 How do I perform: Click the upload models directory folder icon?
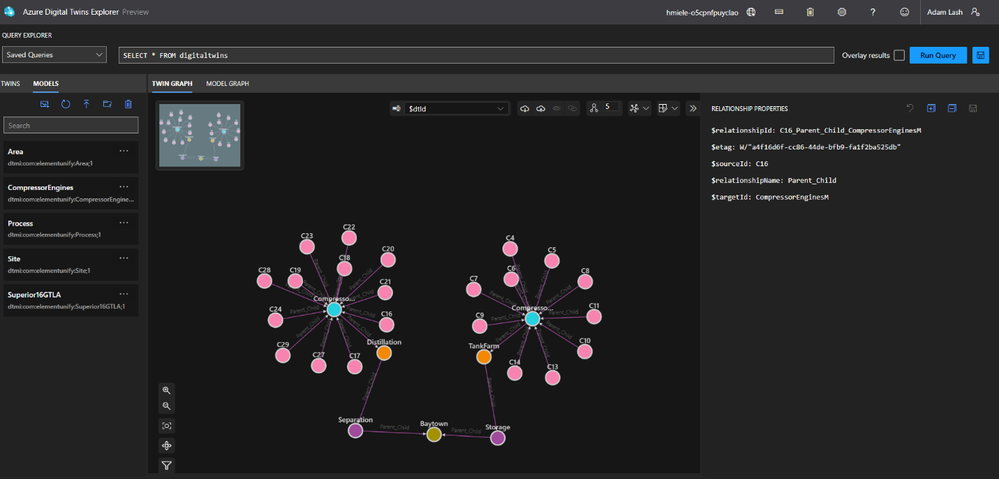107,104
